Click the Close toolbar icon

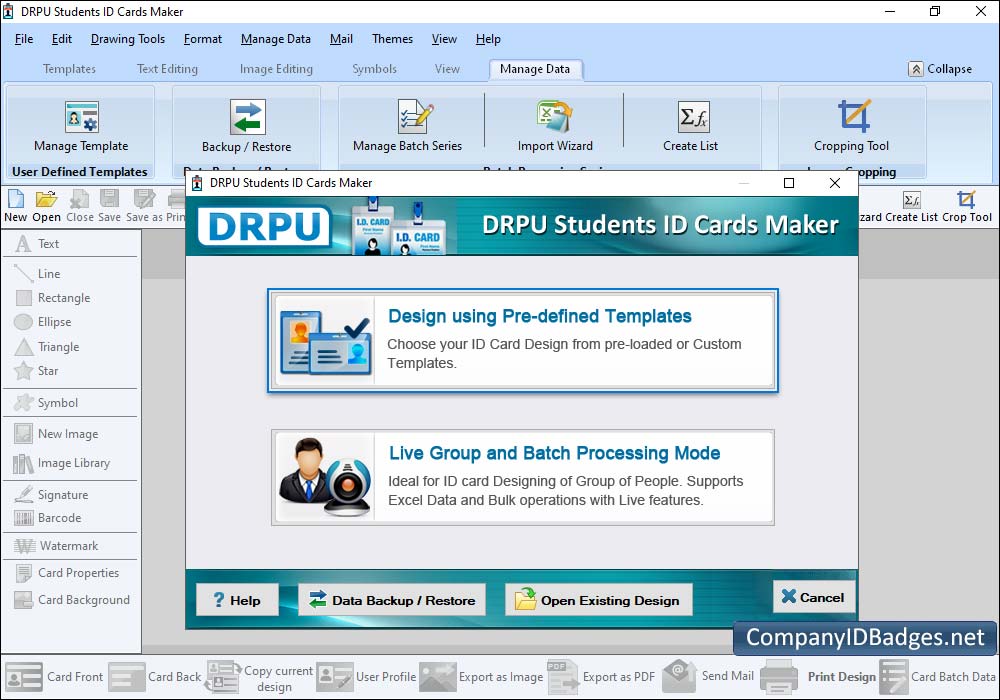pyautogui.click(x=80, y=206)
